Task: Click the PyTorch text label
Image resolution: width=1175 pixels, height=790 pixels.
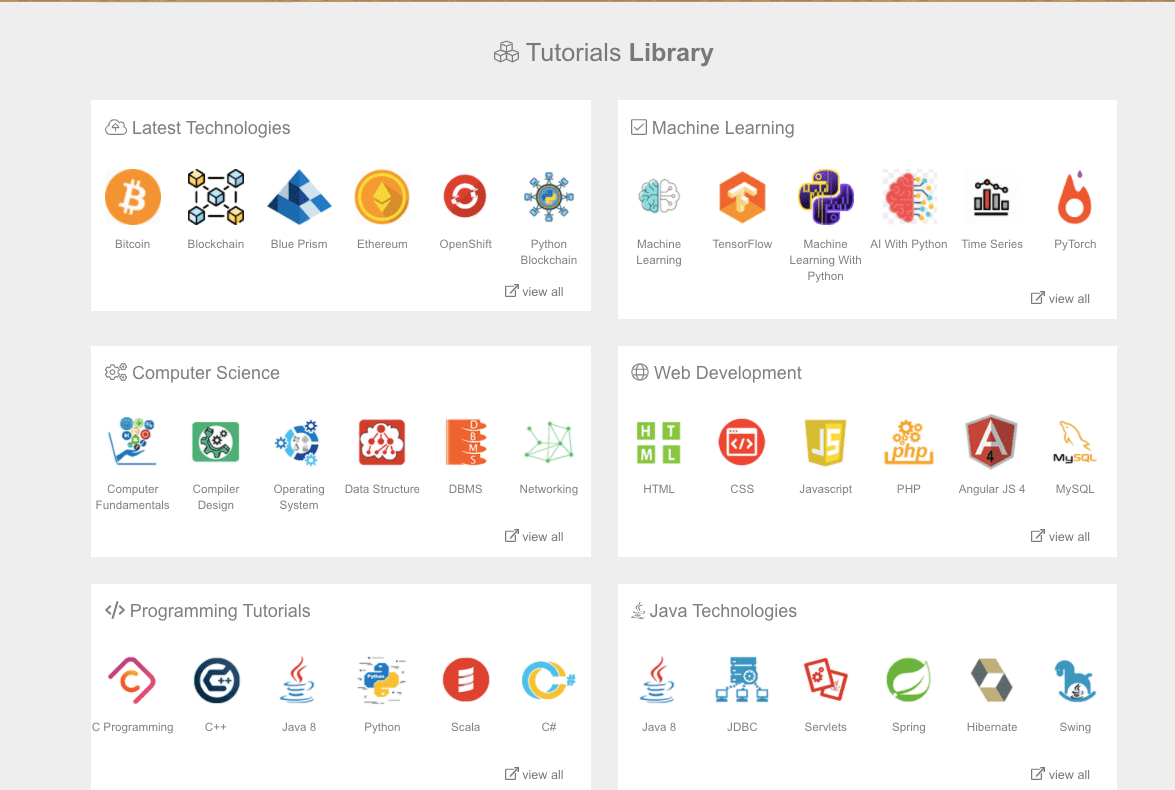Action: pos(1075,244)
